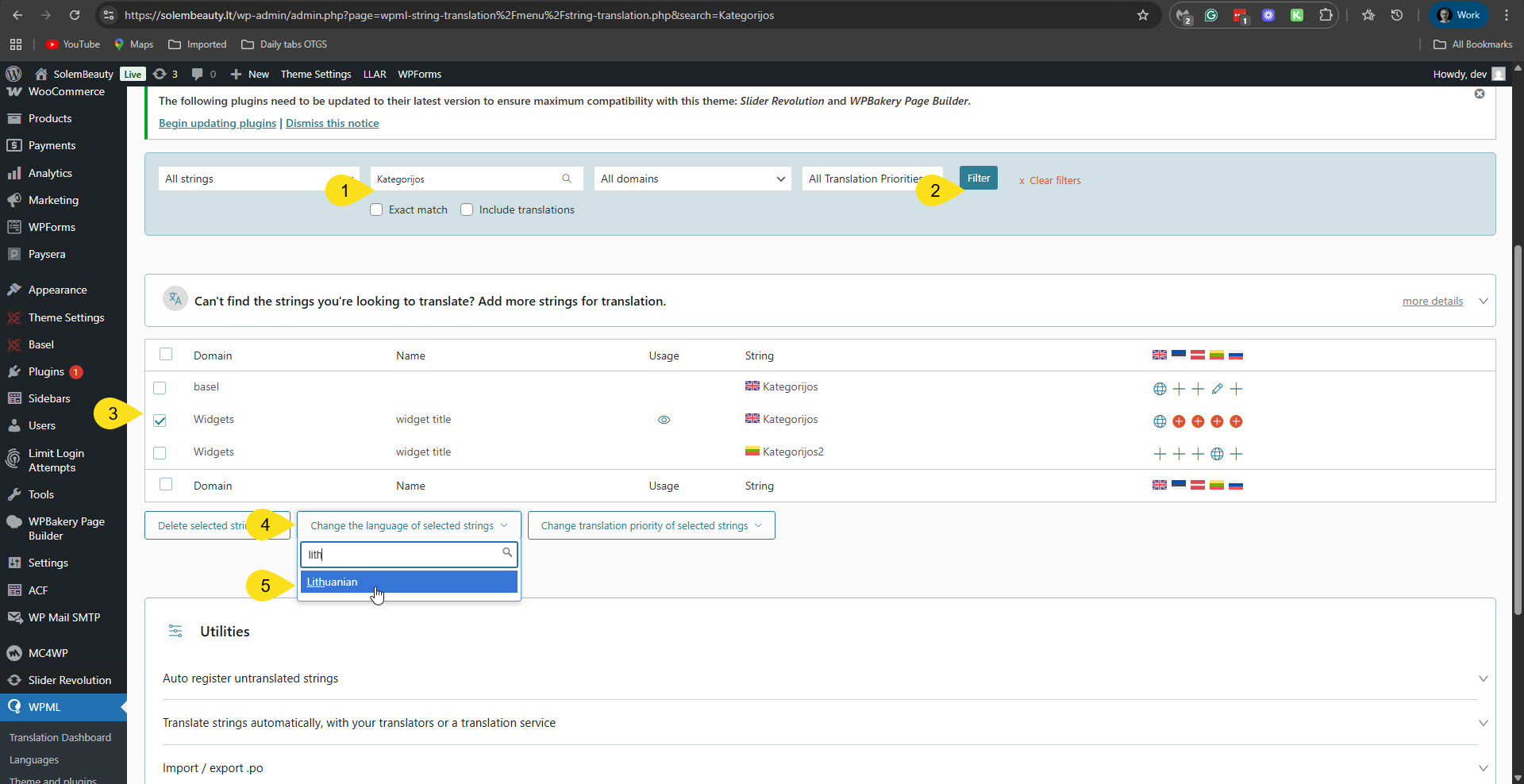
Task: Open browser history clock icon
Action: pyautogui.click(x=1397, y=15)
